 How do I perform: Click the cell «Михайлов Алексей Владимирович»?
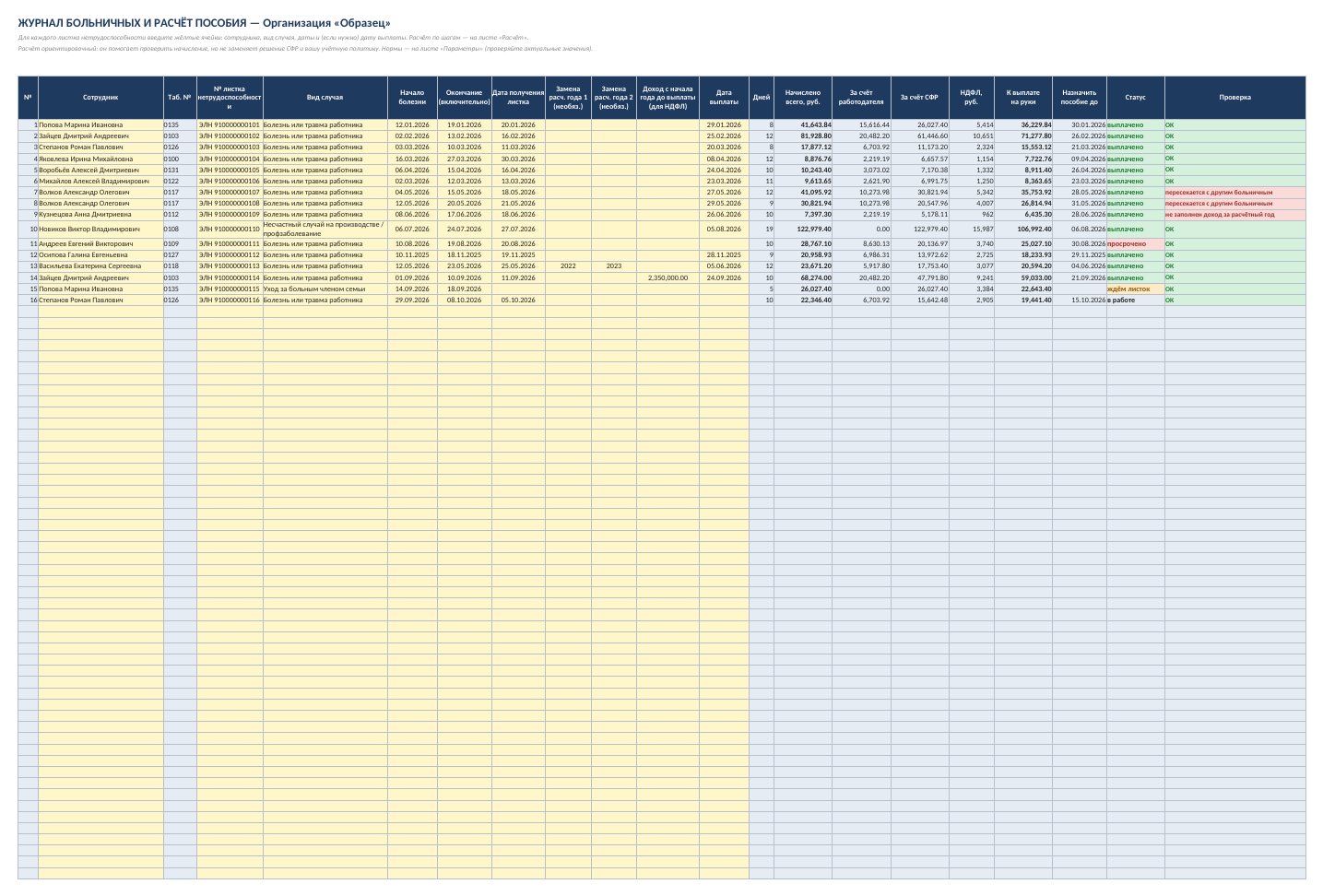[x=100, y=181]
